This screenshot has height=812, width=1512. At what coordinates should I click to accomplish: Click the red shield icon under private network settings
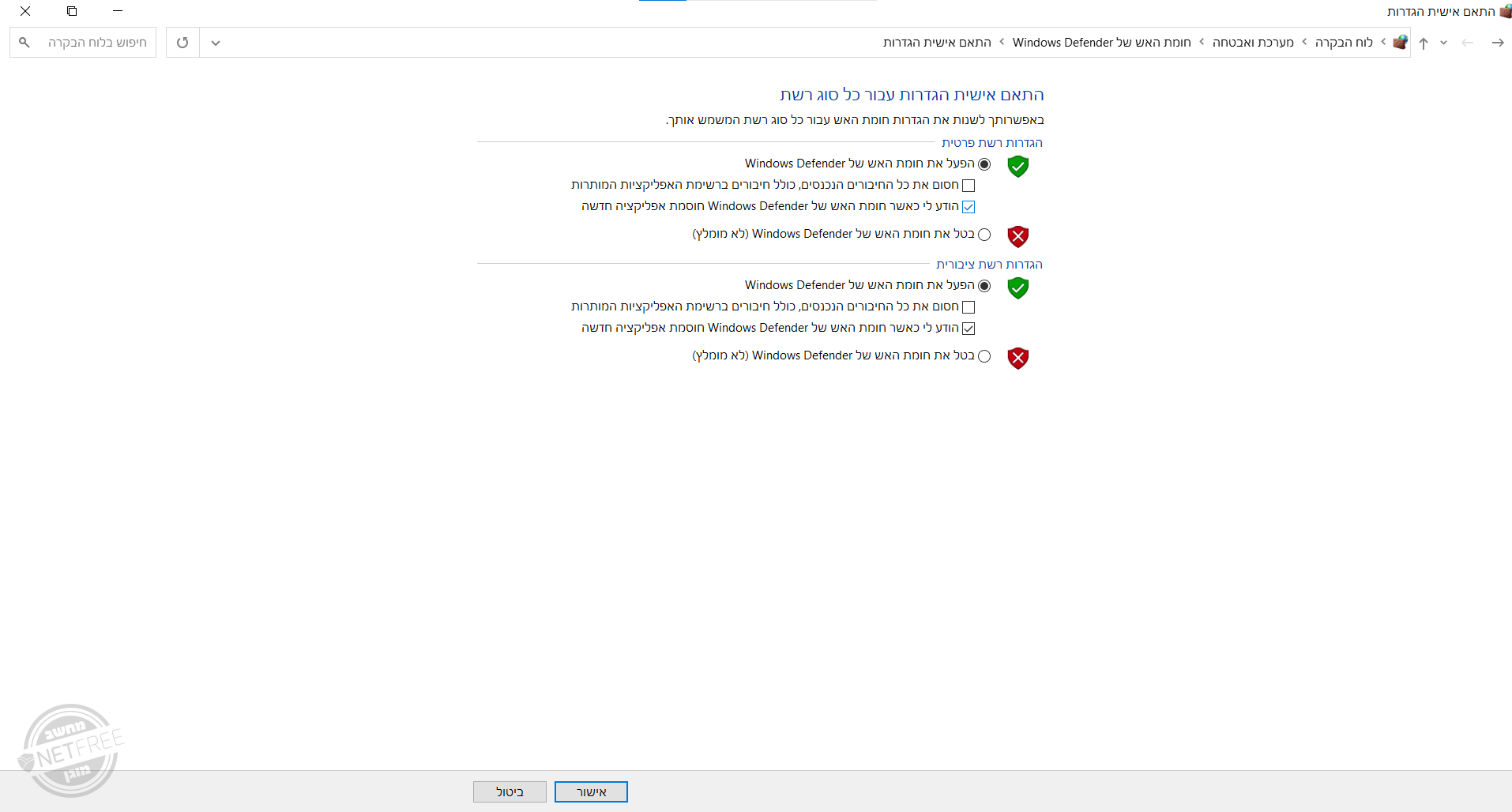pyautogui.click(x=1018, y=236)
